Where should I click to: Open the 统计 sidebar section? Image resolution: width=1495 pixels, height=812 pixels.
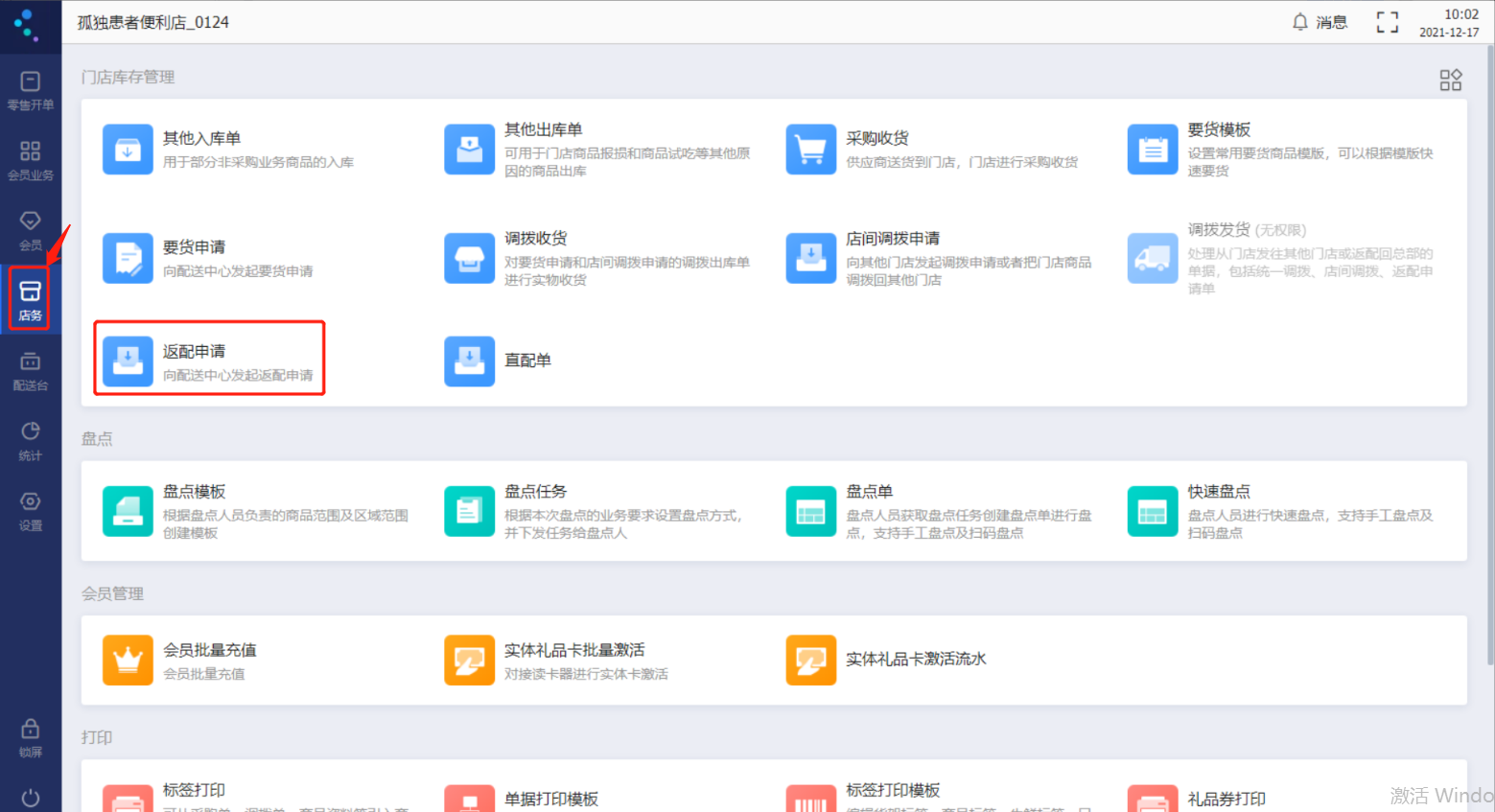click(31, 442)
